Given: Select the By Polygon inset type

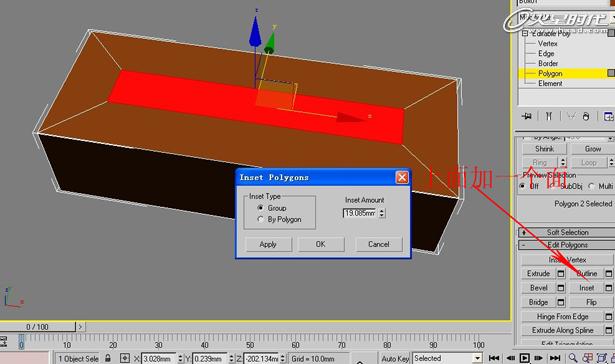Looking at the screenshot, I should 260,219.
